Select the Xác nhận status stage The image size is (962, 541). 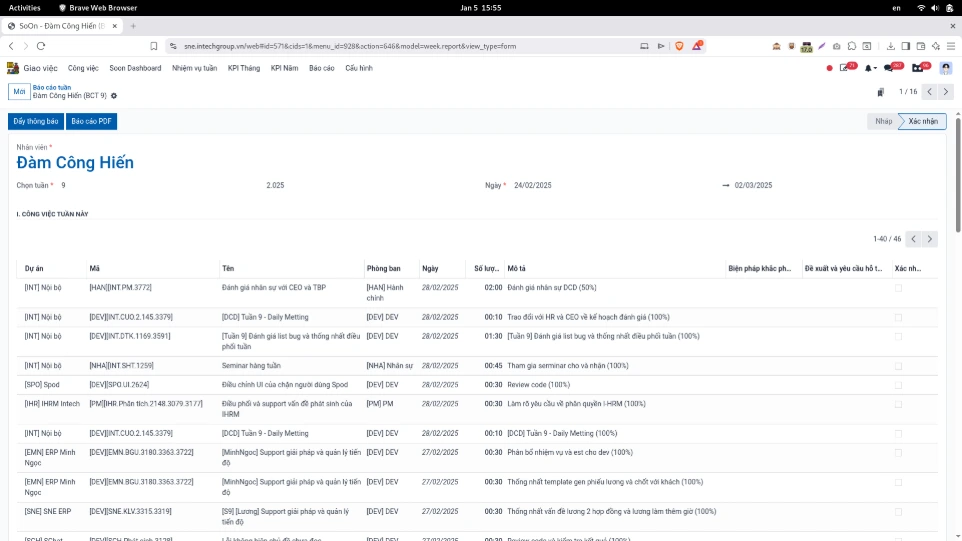click(x=922, y=121)
